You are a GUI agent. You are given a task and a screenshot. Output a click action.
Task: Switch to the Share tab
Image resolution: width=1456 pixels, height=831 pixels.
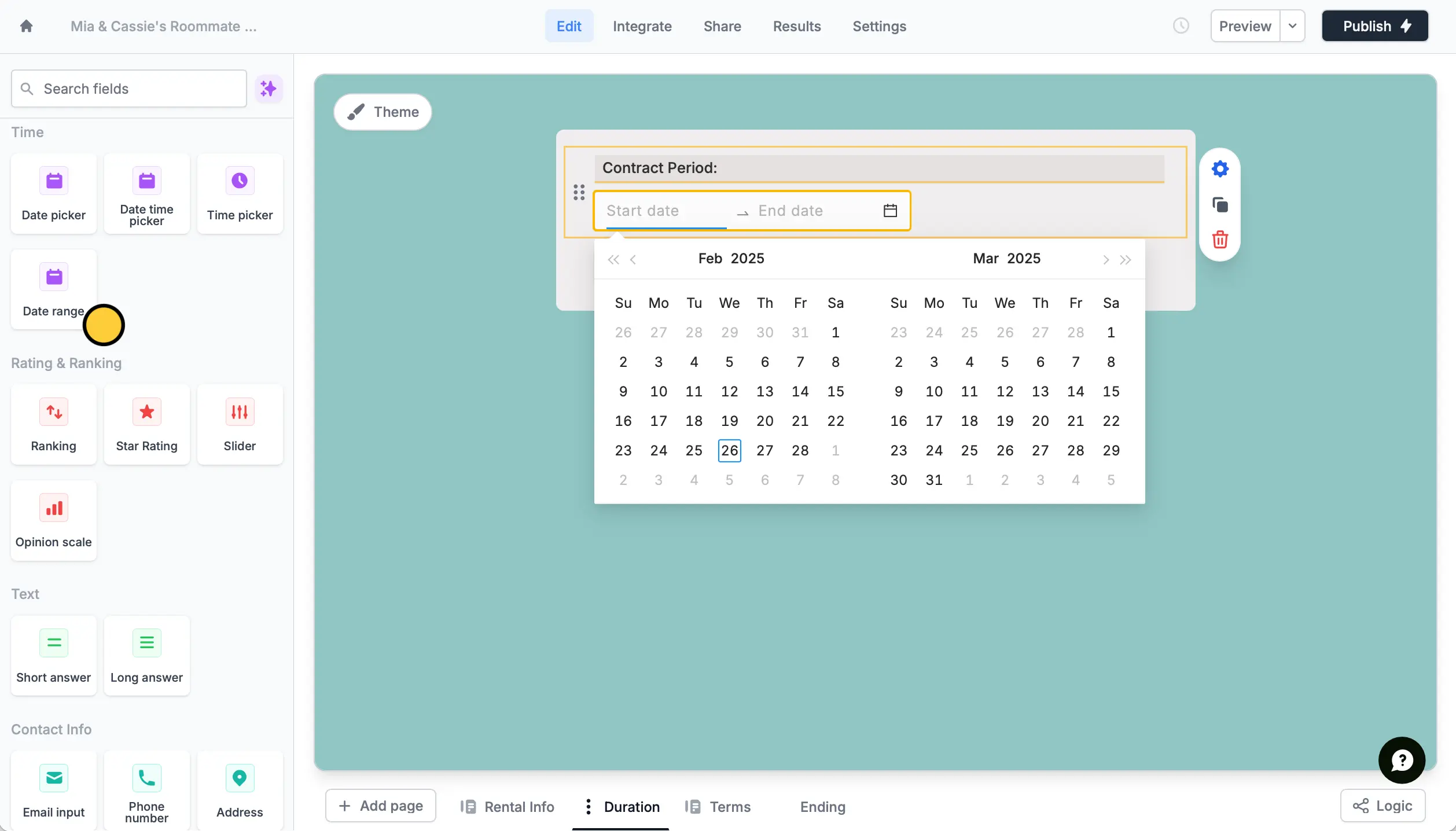pos(722,26)
